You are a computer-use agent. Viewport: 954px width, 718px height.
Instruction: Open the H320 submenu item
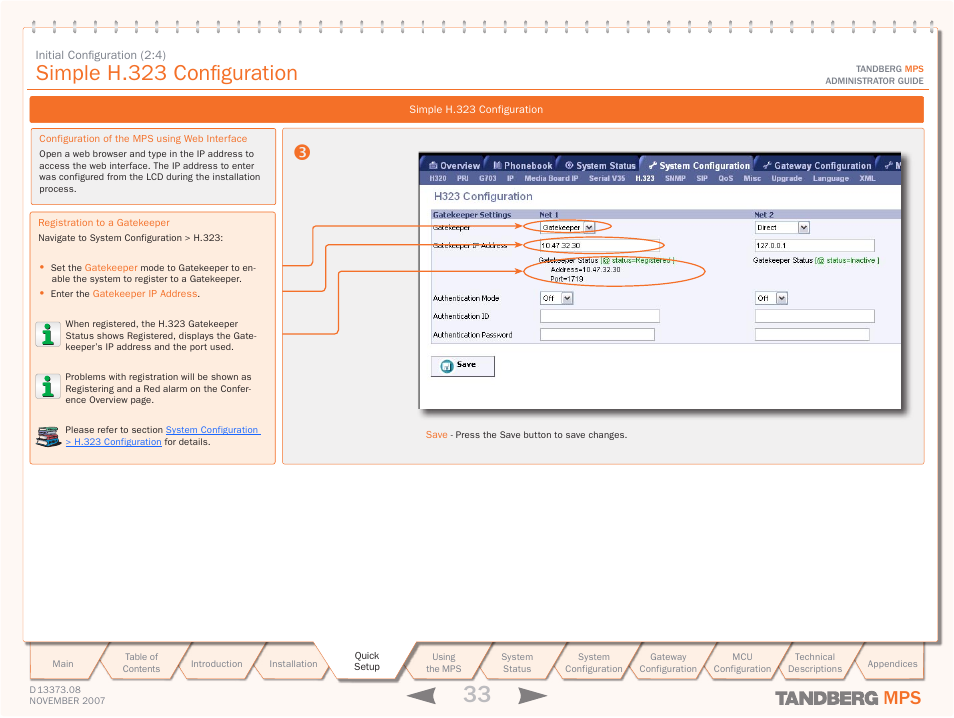click(438, 178)
